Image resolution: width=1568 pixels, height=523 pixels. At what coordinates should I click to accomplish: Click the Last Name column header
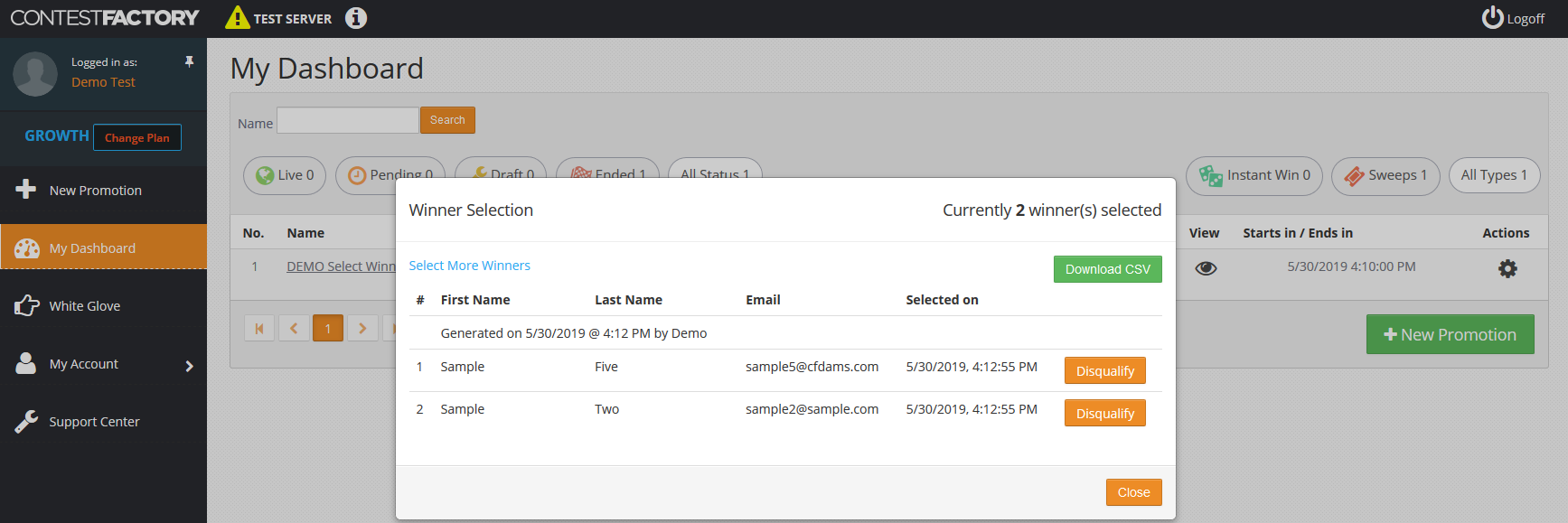pyautogui.click(x=628, y=300)
